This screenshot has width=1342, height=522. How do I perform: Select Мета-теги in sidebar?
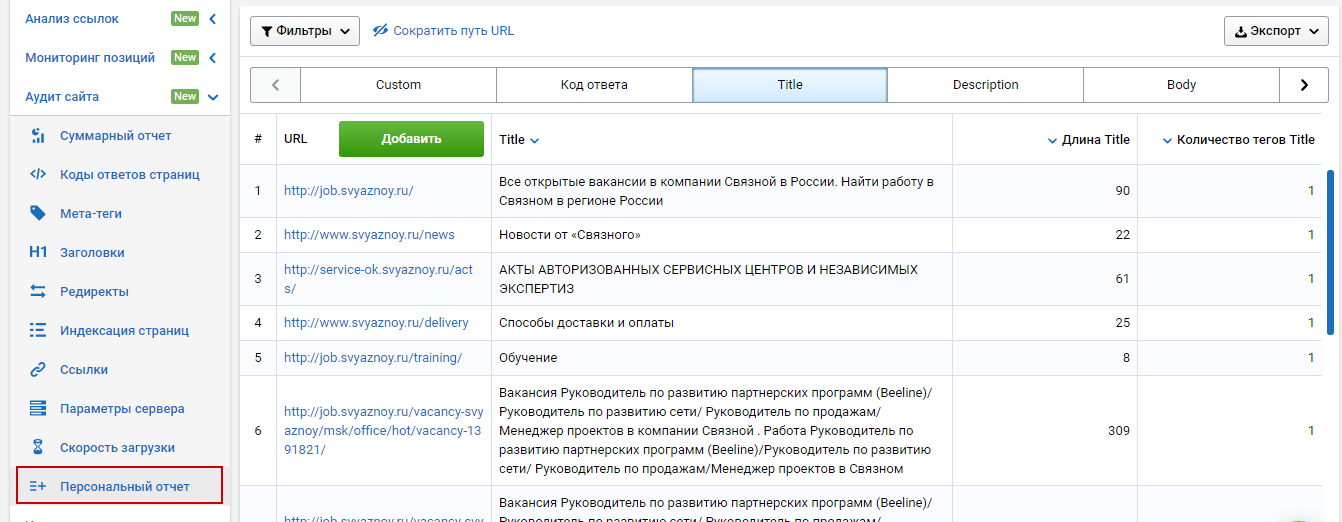click(91, 213)
